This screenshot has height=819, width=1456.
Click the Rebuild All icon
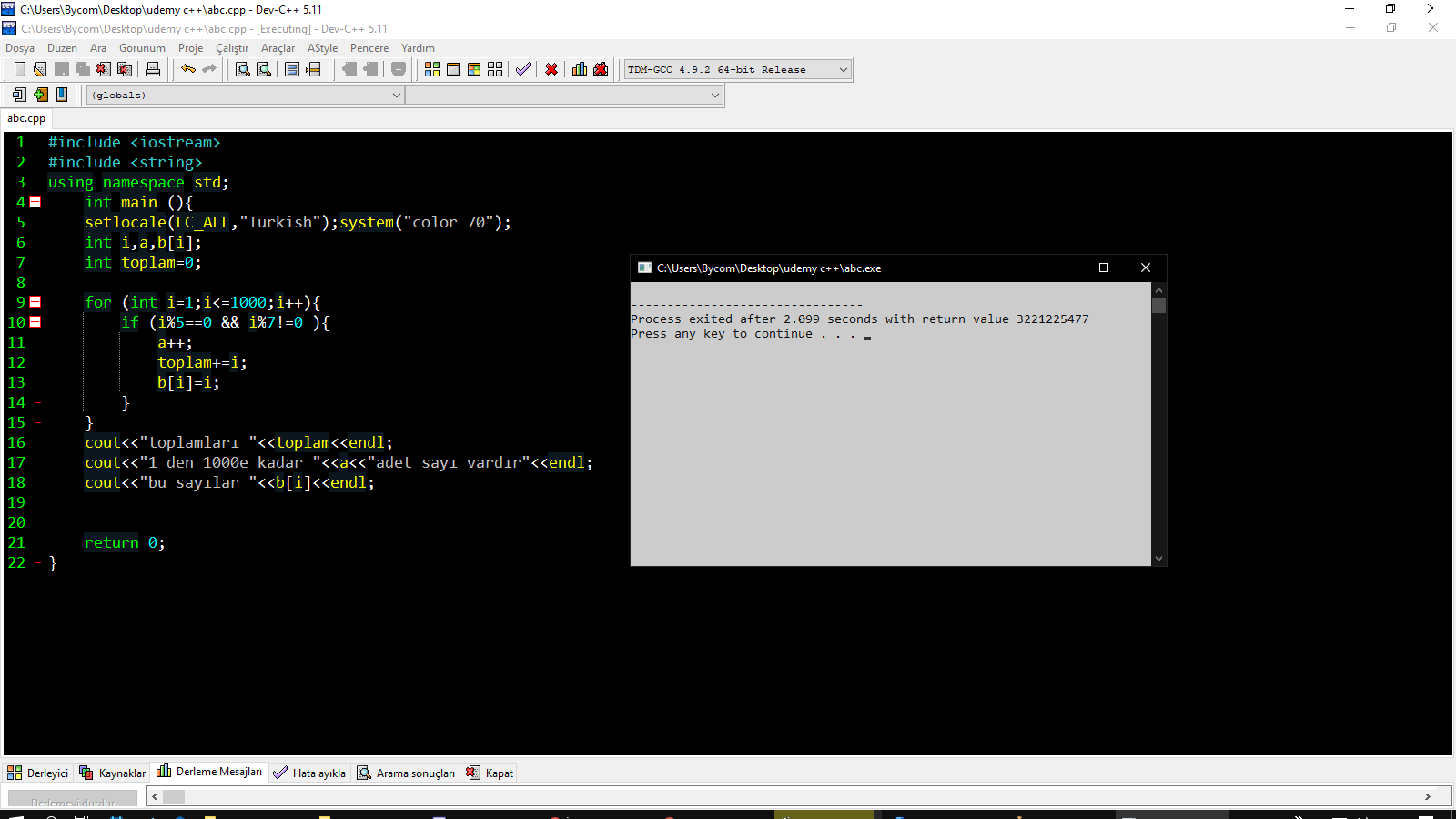pos(495,69)
